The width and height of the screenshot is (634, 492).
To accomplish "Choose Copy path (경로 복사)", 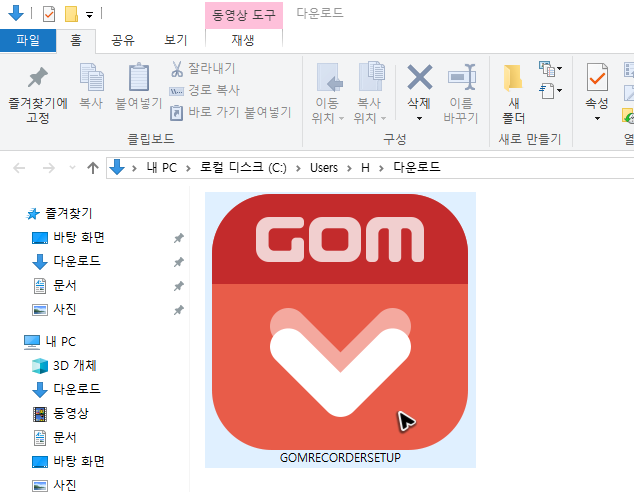I will [x=205, y=90].
